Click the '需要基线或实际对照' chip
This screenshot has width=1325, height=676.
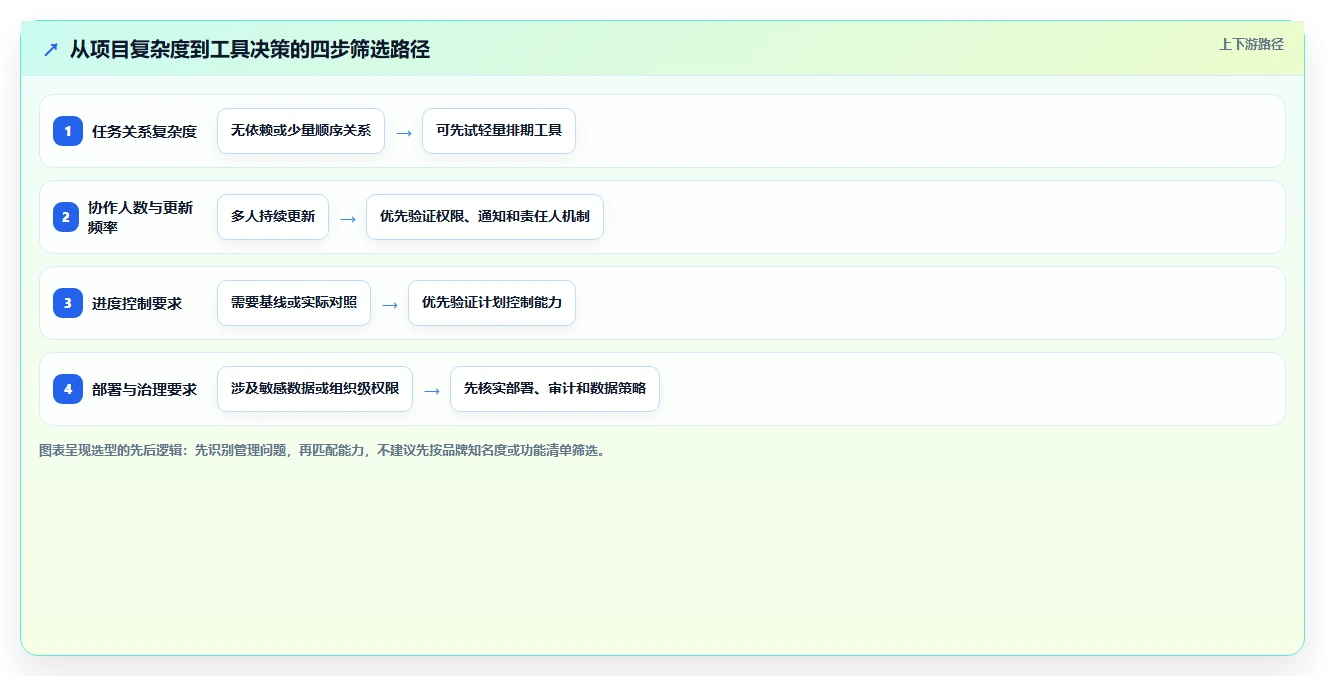coord(294,303)
